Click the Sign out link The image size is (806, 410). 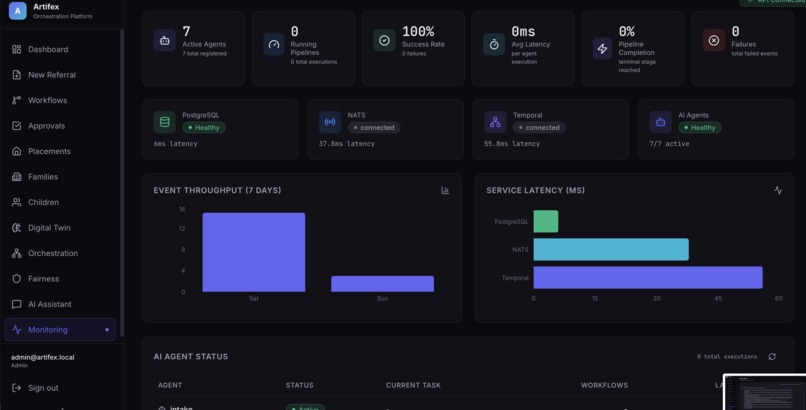tap(43, 388)
